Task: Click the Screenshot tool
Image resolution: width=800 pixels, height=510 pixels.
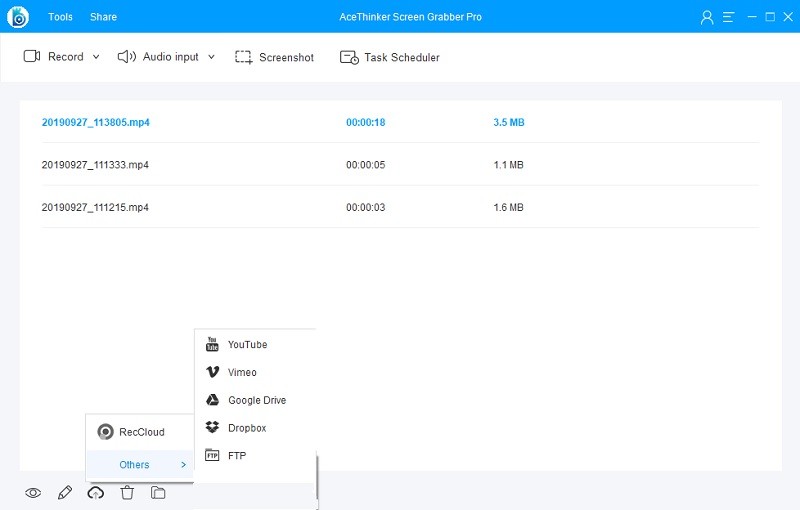Action: coord(274,57)
